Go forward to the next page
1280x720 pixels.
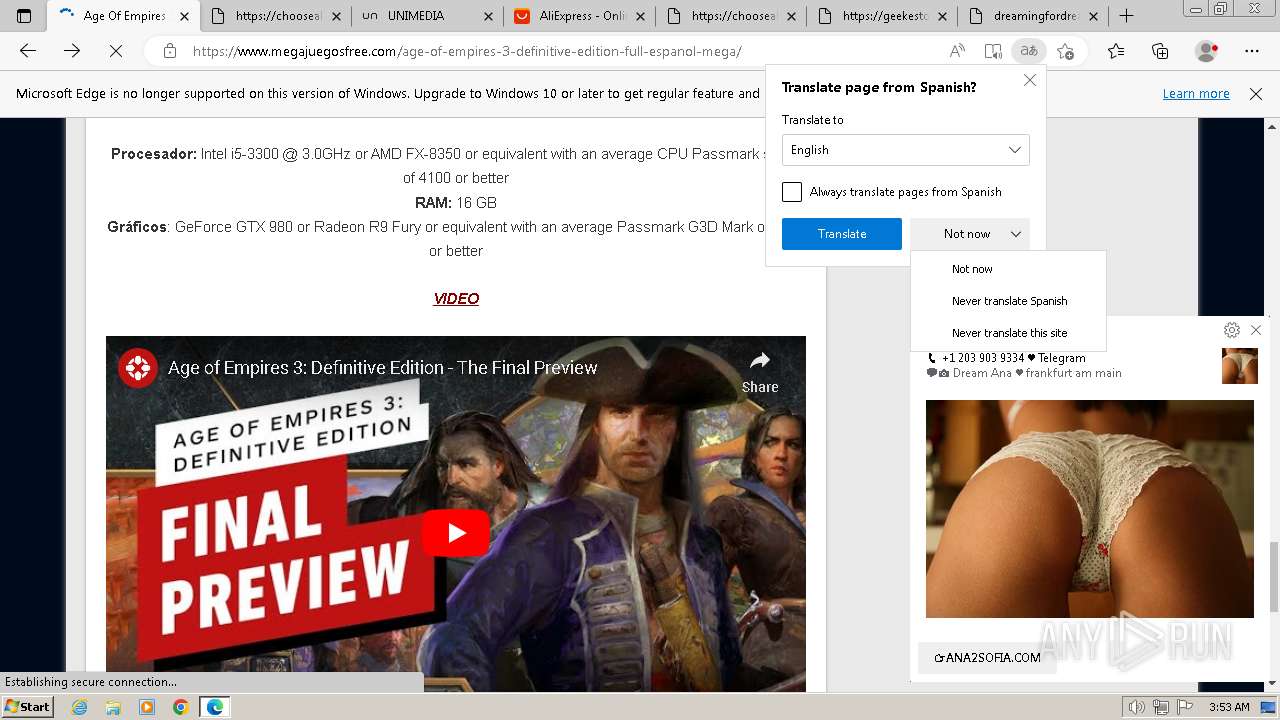coord(72,51)
